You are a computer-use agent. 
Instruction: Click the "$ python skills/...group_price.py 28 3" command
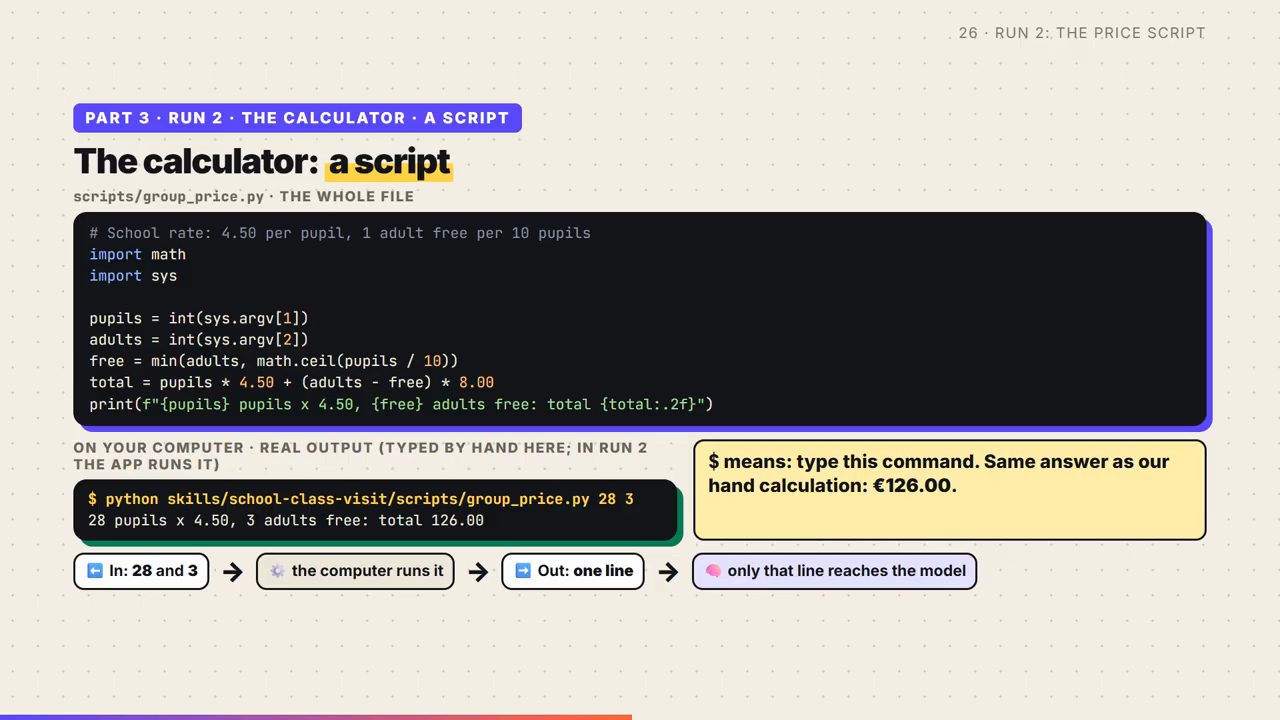tap(361, 499)
